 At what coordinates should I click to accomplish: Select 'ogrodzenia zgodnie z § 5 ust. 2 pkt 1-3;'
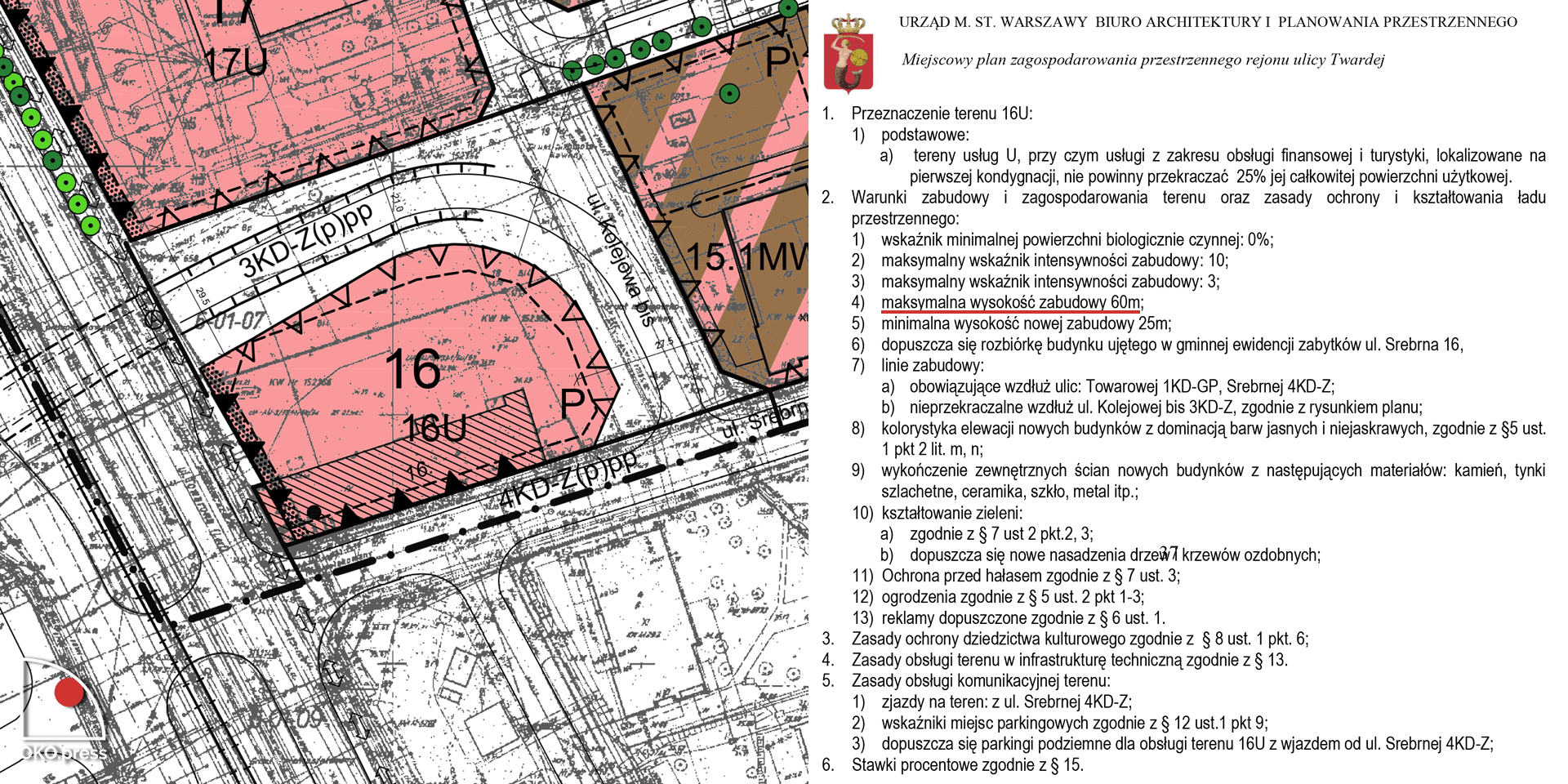(1013, 597)
